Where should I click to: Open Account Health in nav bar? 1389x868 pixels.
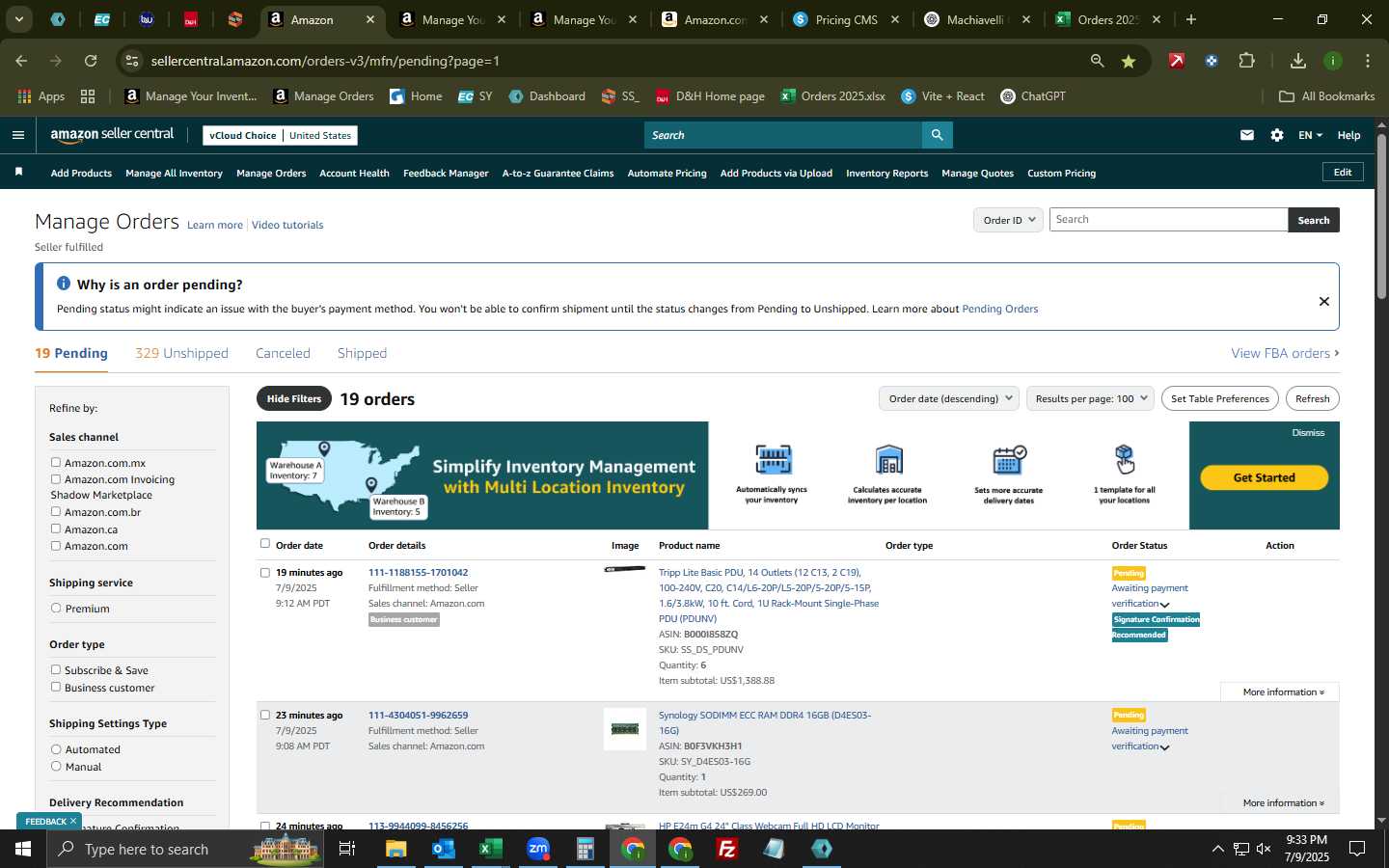click(x=354, y=173)
